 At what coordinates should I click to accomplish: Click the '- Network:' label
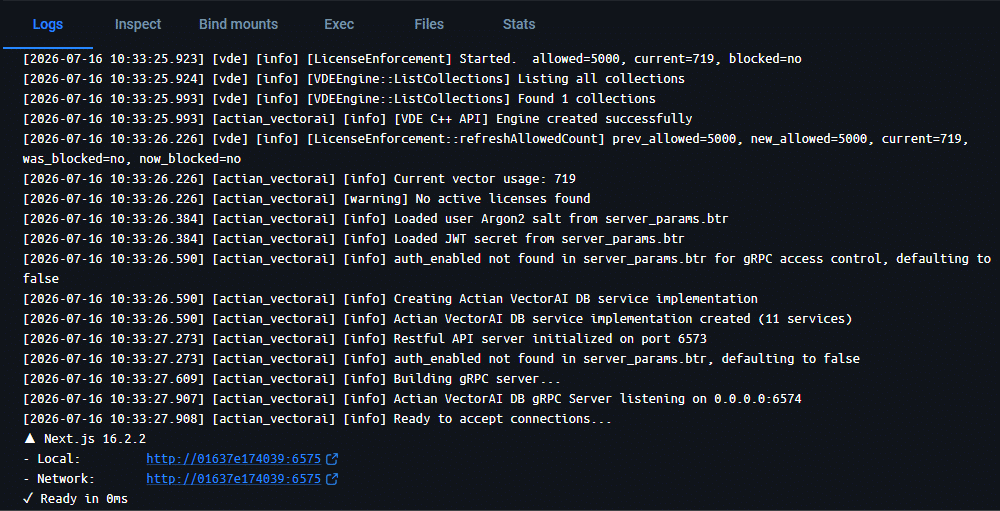coord(59,478)
